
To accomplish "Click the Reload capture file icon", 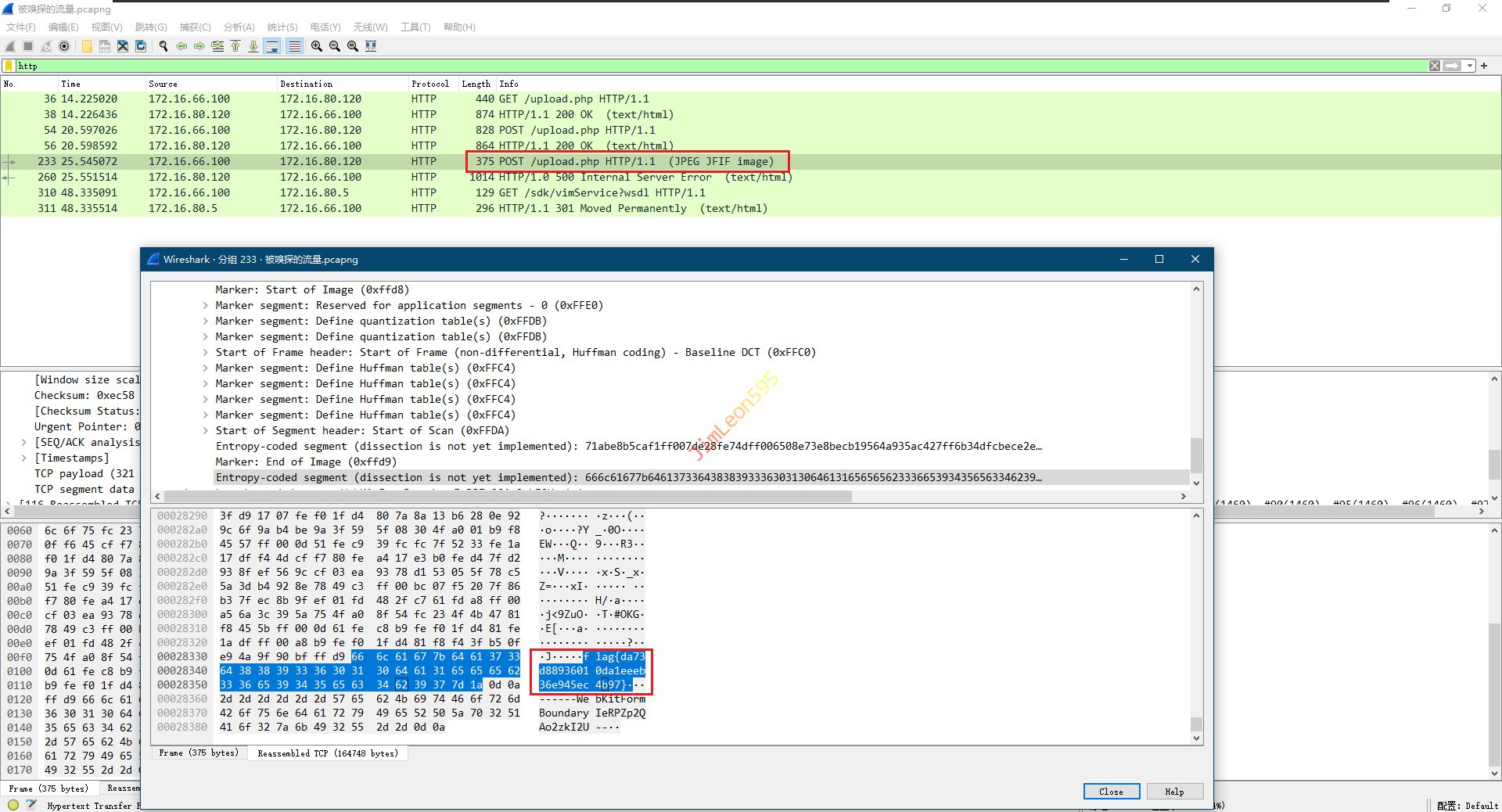I will [x=141, y=46].
